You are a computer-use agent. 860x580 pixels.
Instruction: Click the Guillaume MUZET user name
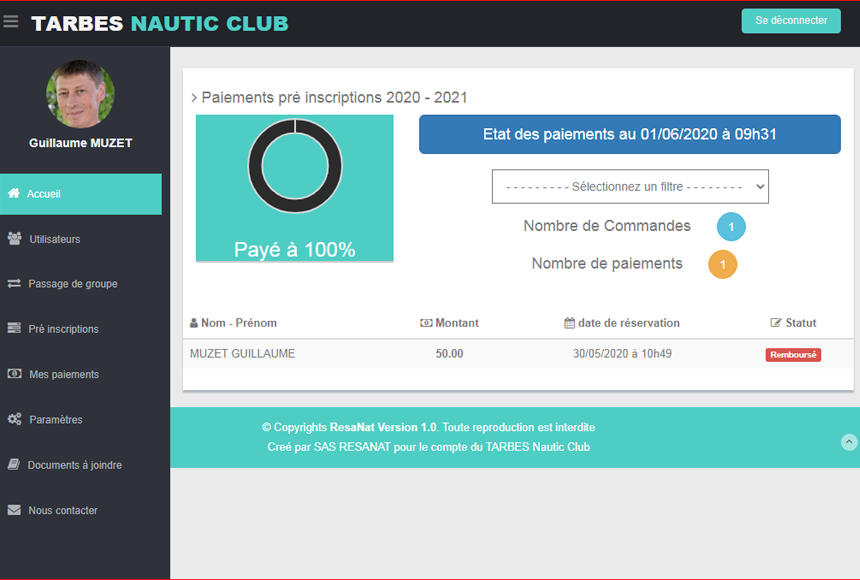(81, 143)
